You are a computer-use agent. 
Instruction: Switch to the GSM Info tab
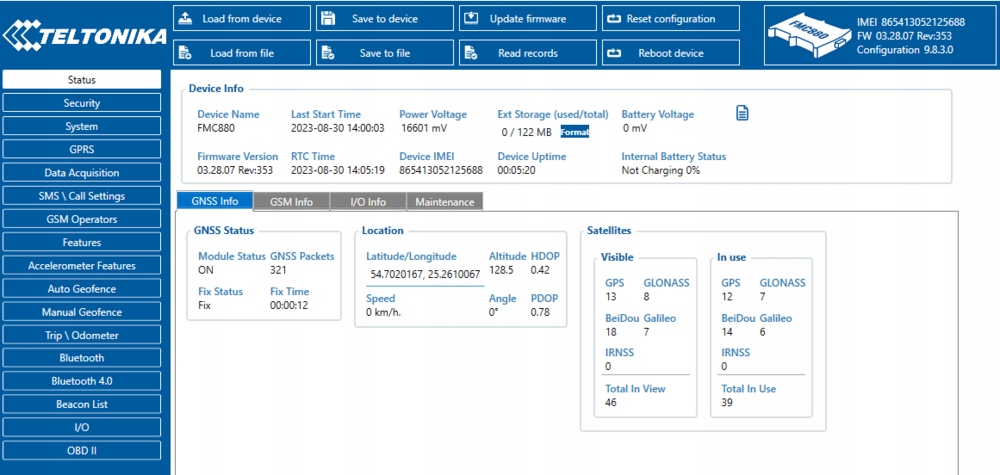[x=291, y=201]
